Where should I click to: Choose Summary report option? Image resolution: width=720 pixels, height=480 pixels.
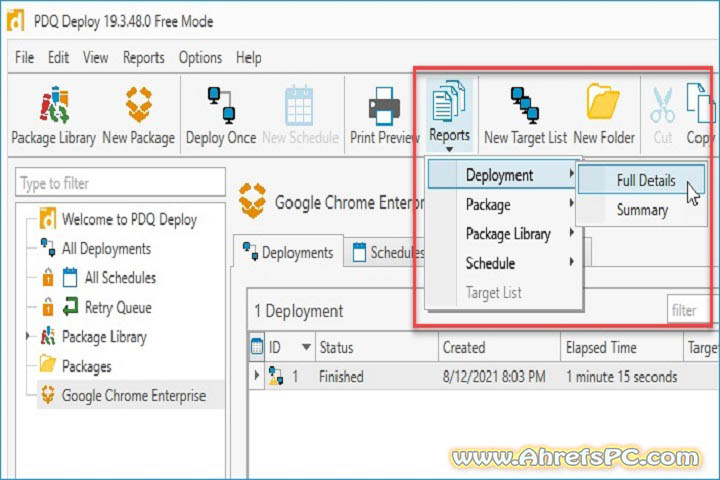click(641, 210)
